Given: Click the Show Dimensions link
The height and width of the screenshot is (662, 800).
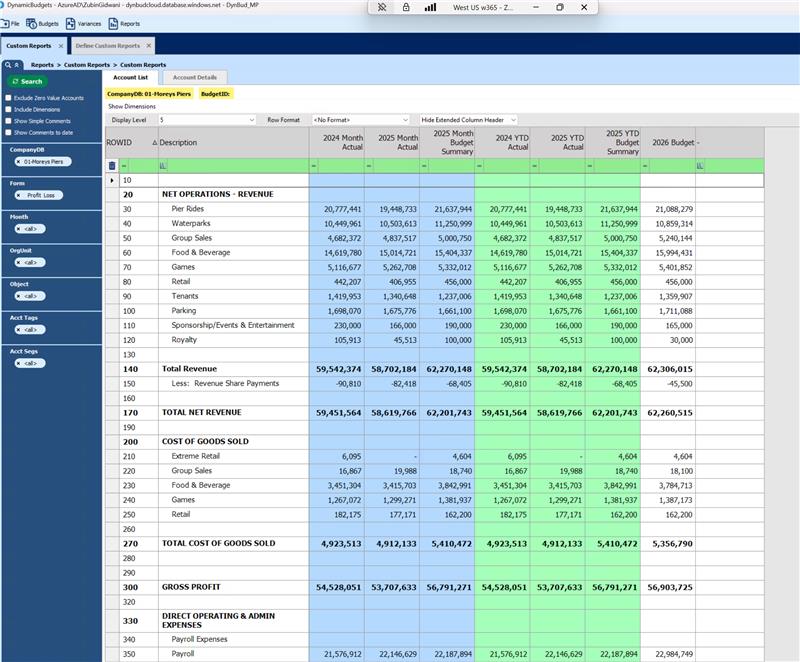Looking at the screenshot, I should tap(131, 106).
